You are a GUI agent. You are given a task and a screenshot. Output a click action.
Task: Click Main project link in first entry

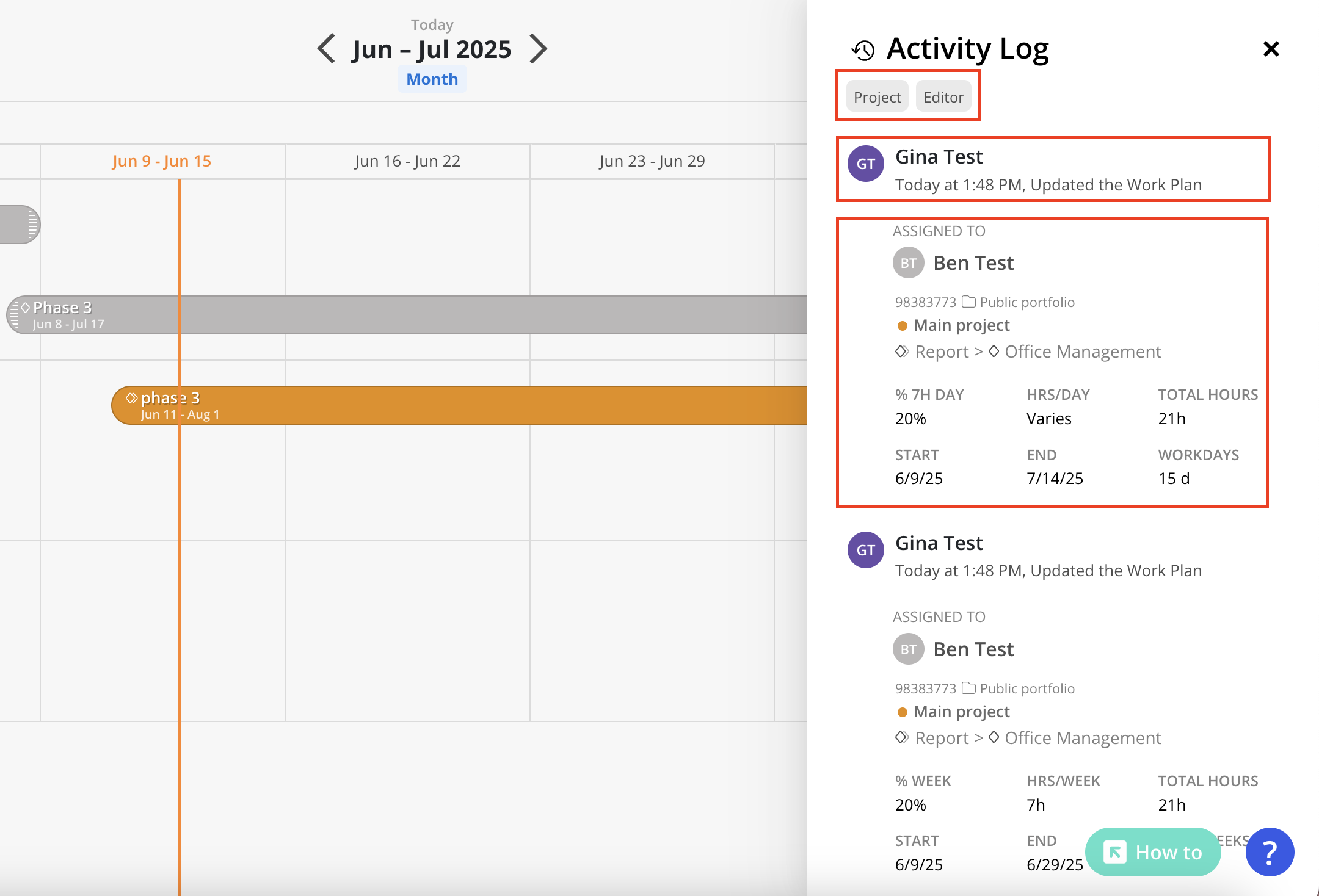click(x=961, y=325)
